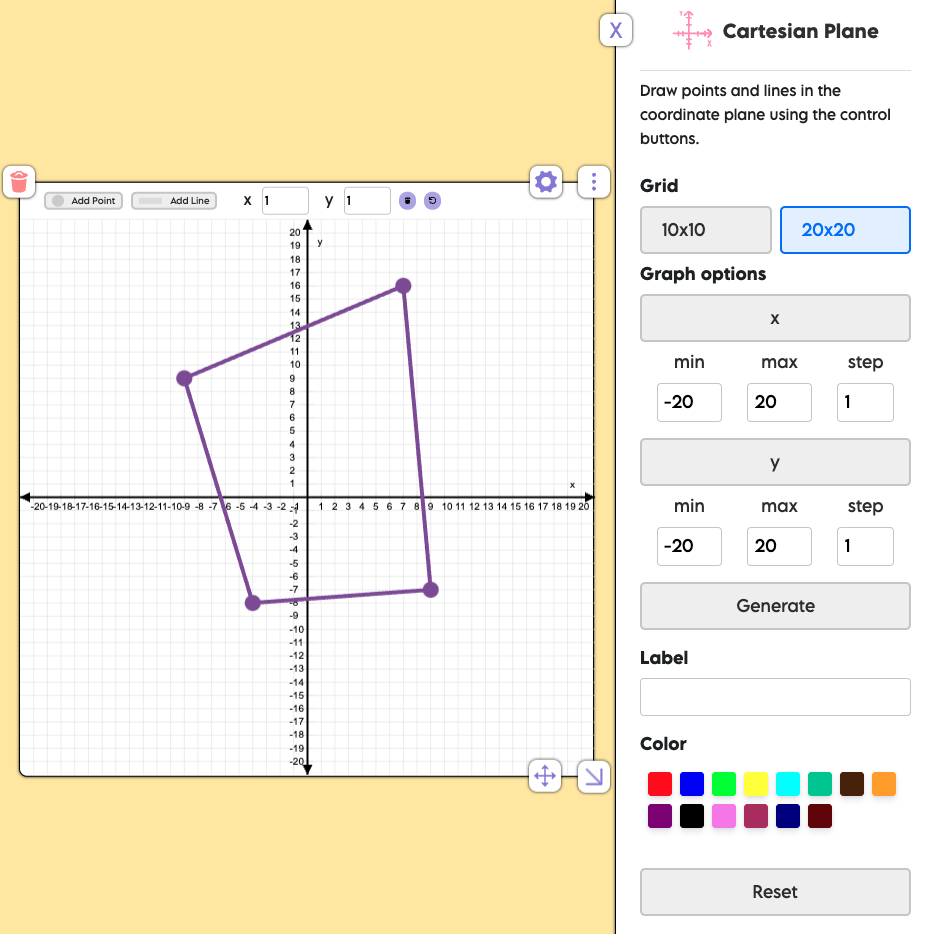932x934 pixels.
Task: Collapse the x graph options section
Action: point(775,318)
